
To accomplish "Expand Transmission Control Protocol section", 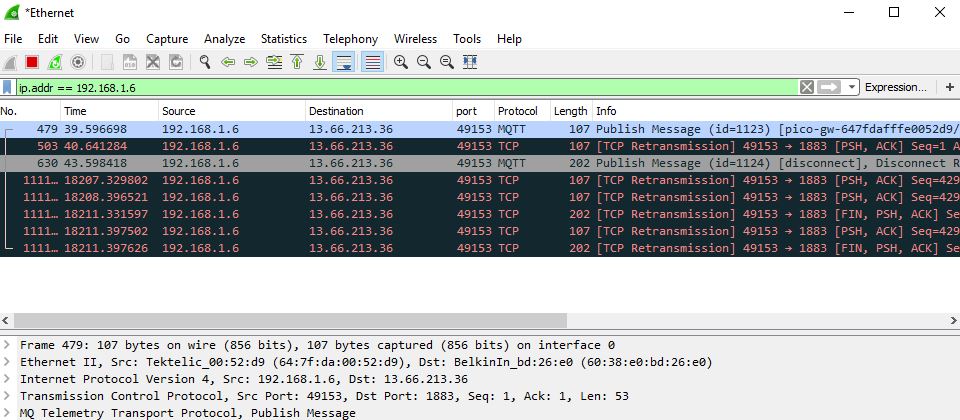I will [6, 396].
